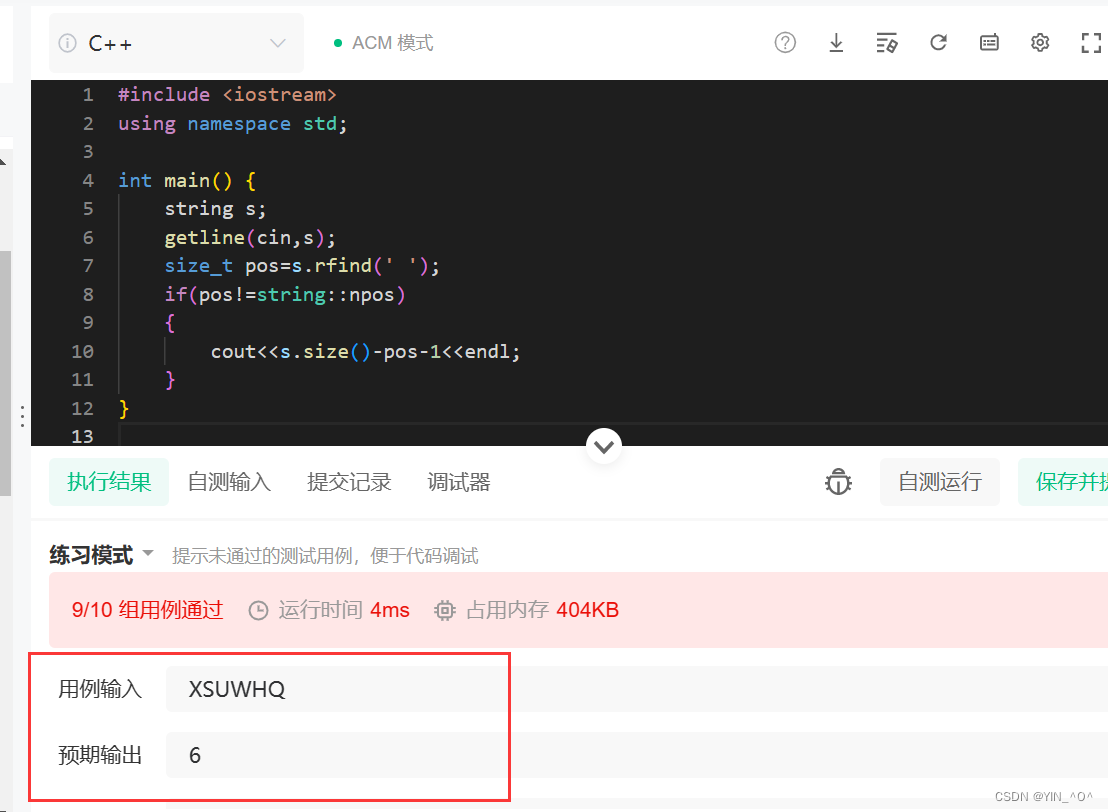Screen dimensions: 1108x812
Task: Switch to the 自测输入 tab
Action: [229, 481]
